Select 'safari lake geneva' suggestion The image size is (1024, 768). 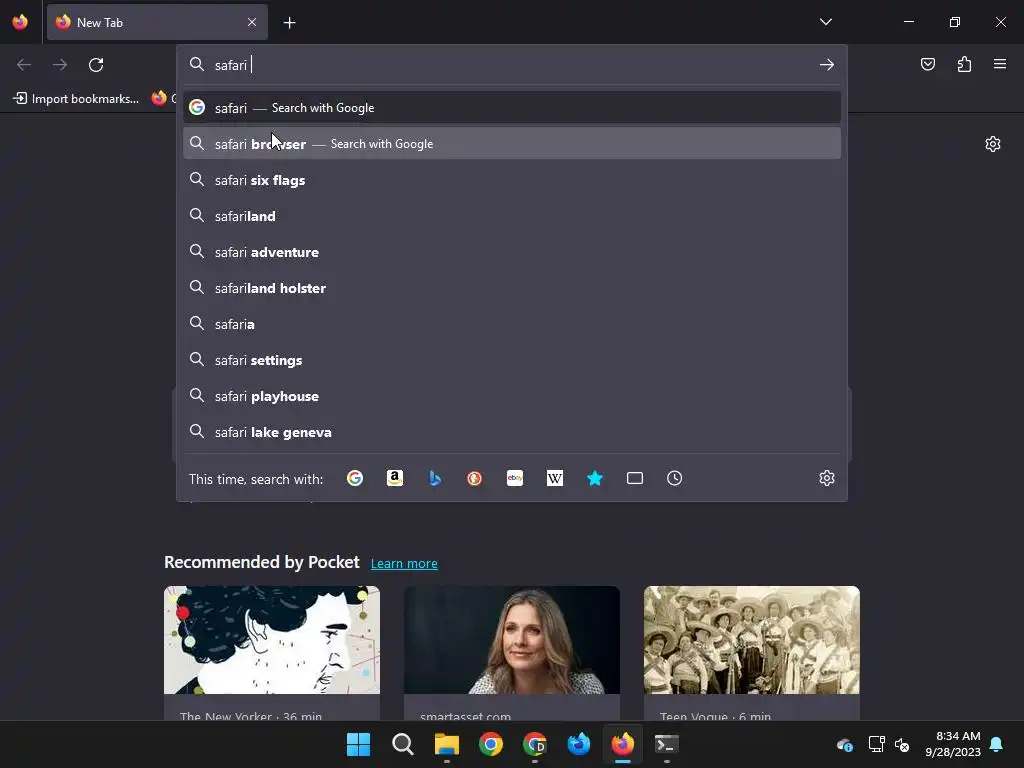(x=512, y=432)
